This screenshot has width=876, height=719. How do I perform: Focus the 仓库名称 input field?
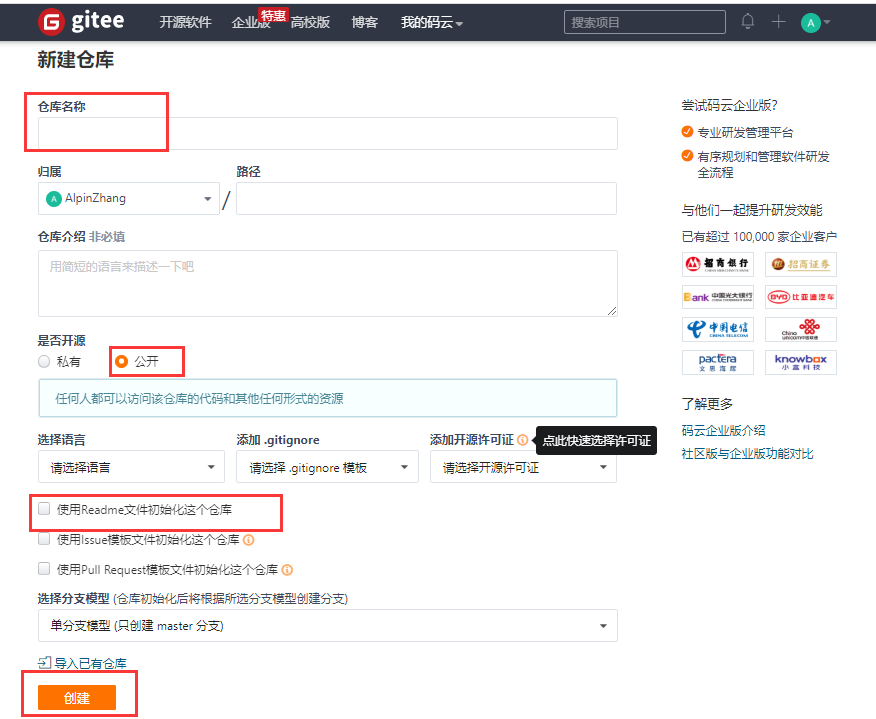pos(327,134)
